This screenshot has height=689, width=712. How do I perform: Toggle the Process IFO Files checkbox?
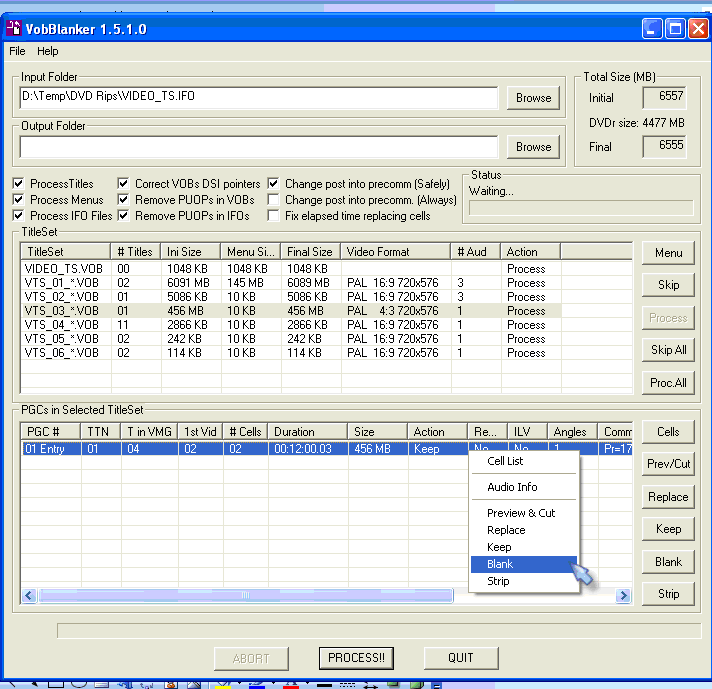(19, 215)
